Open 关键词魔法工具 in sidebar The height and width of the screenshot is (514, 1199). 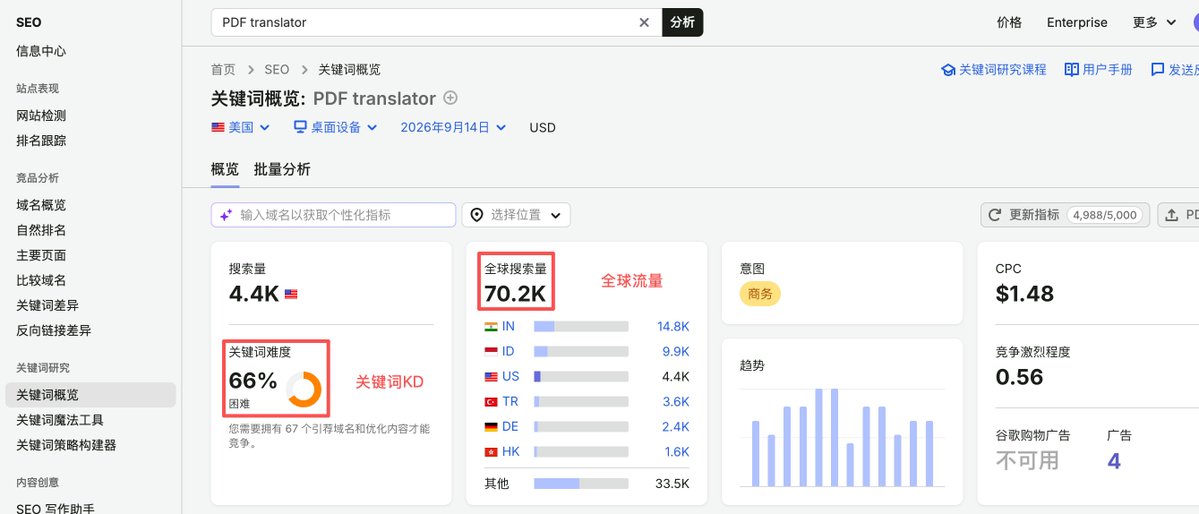60,420
